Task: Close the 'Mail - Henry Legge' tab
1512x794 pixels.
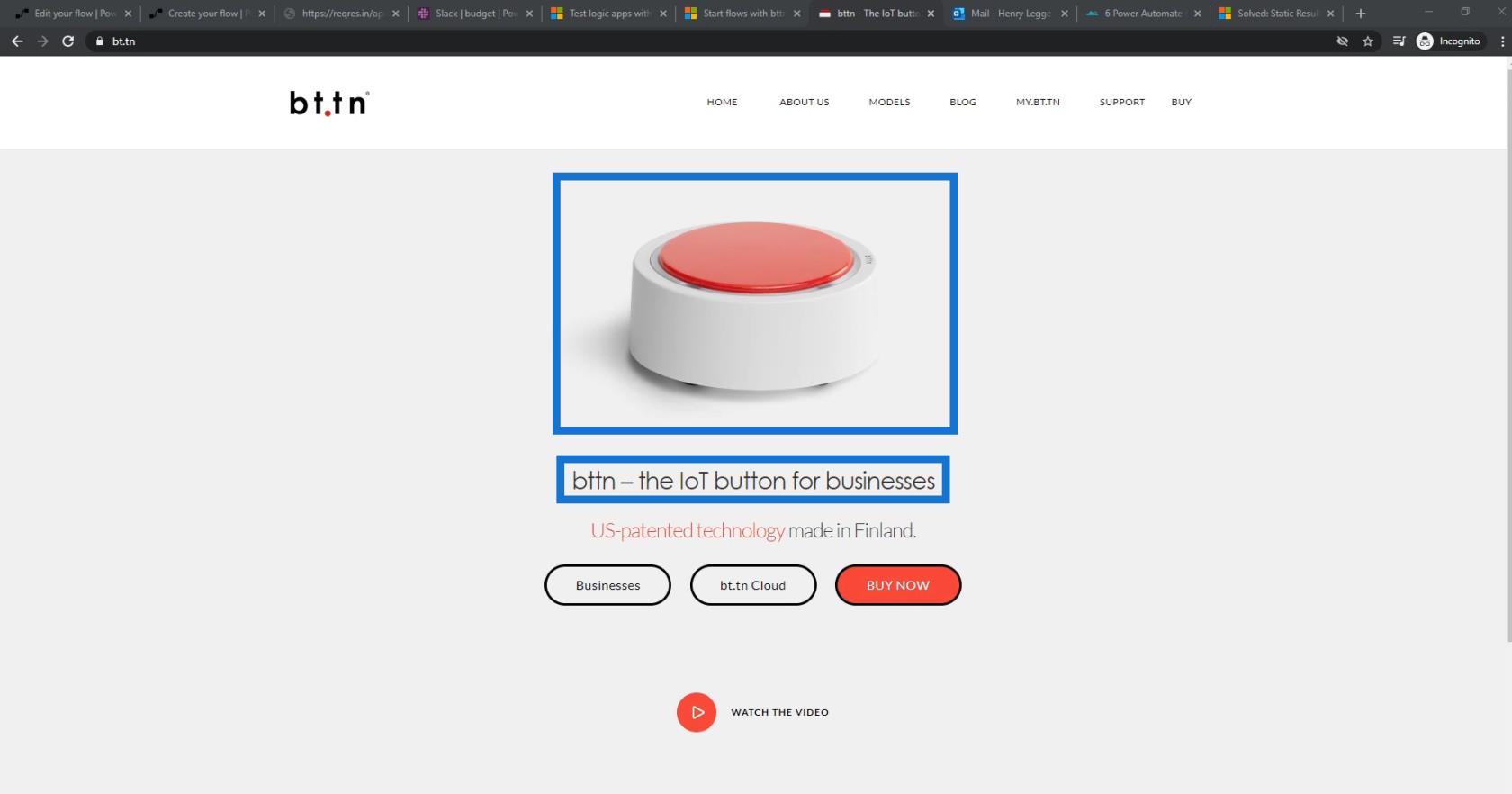Action: click(1065, 14)
